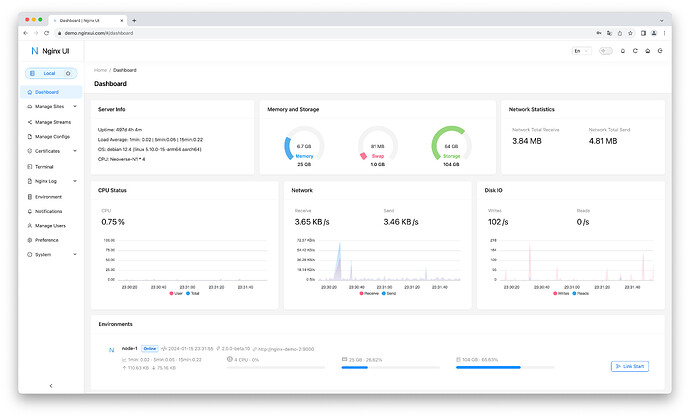Click node-1 storage usage progress bar

click(505, 367)
